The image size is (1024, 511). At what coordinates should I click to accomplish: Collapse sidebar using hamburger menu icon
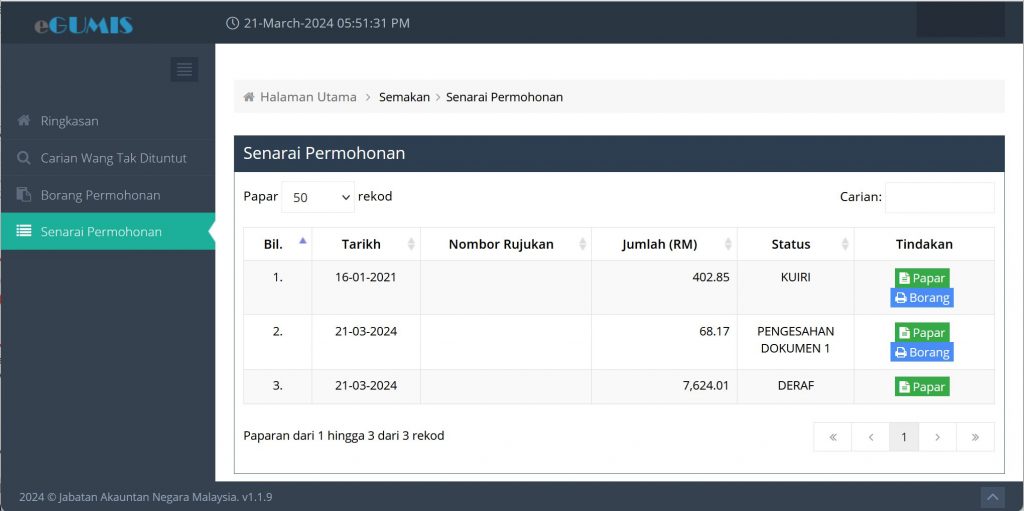click(184, 69)
